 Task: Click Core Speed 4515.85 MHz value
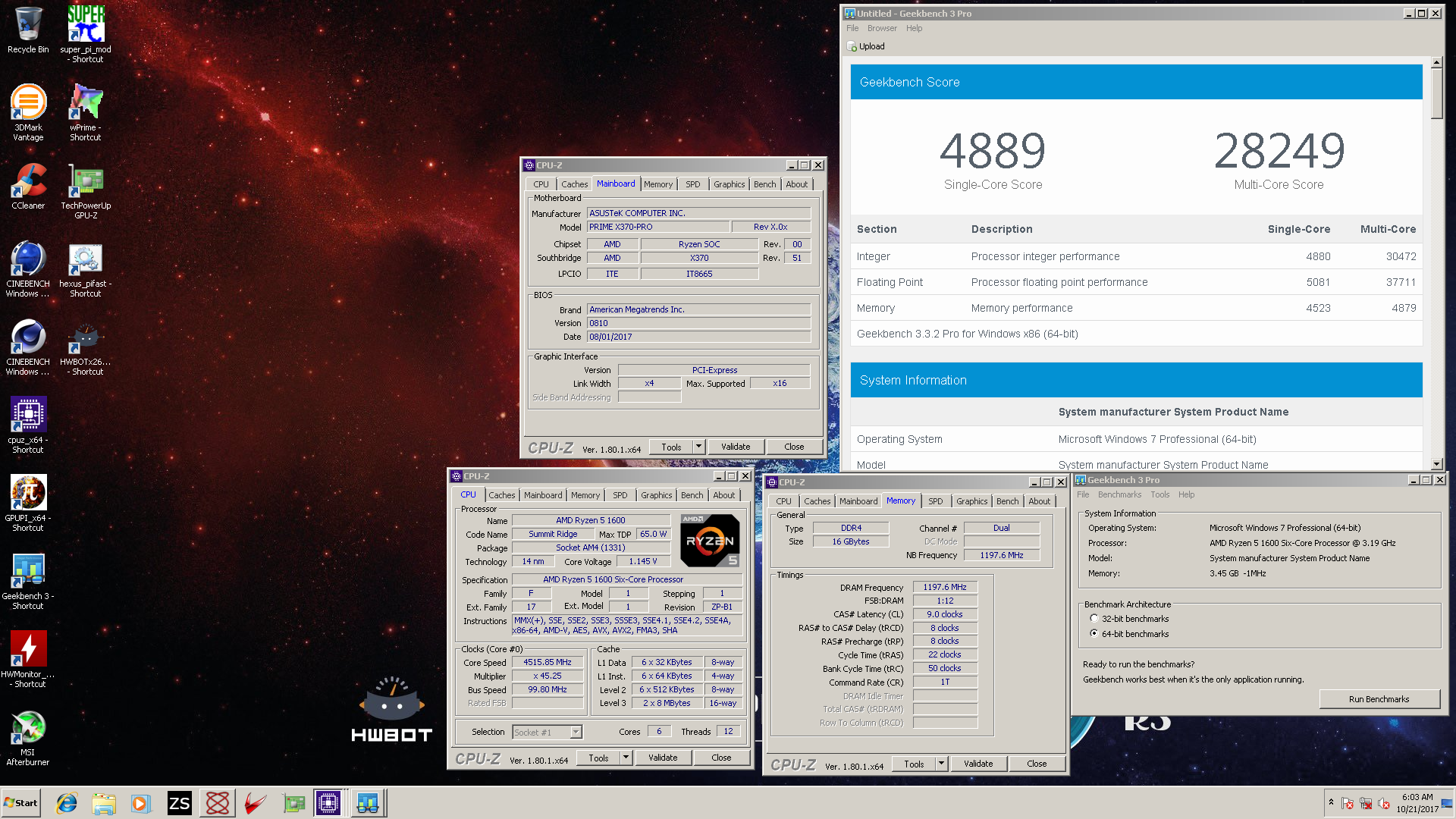coord(548,662)
